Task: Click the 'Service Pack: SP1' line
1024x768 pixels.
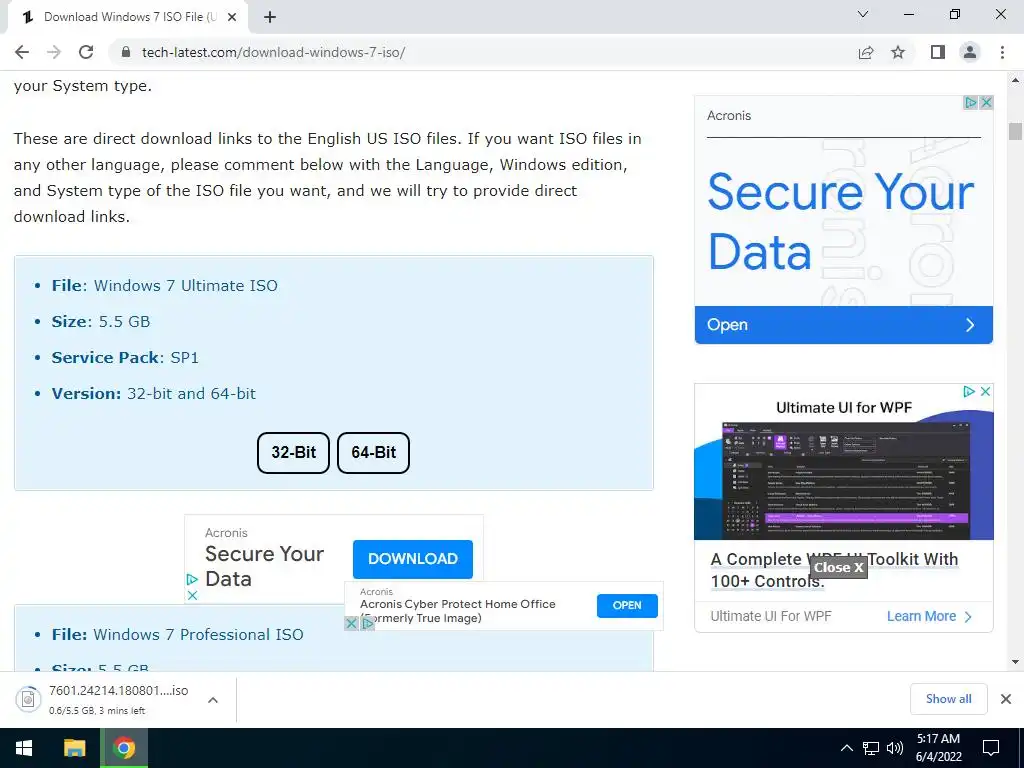Action: 125,357
